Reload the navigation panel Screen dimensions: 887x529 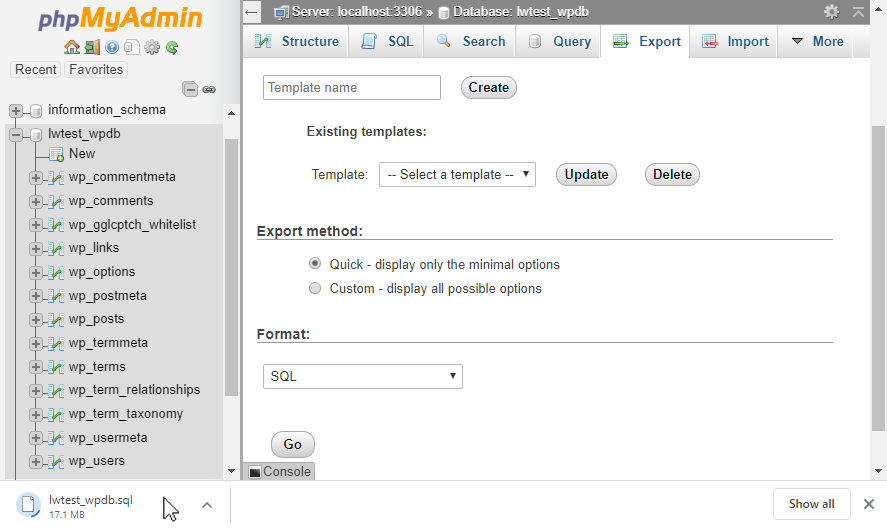tap(172, 47)
